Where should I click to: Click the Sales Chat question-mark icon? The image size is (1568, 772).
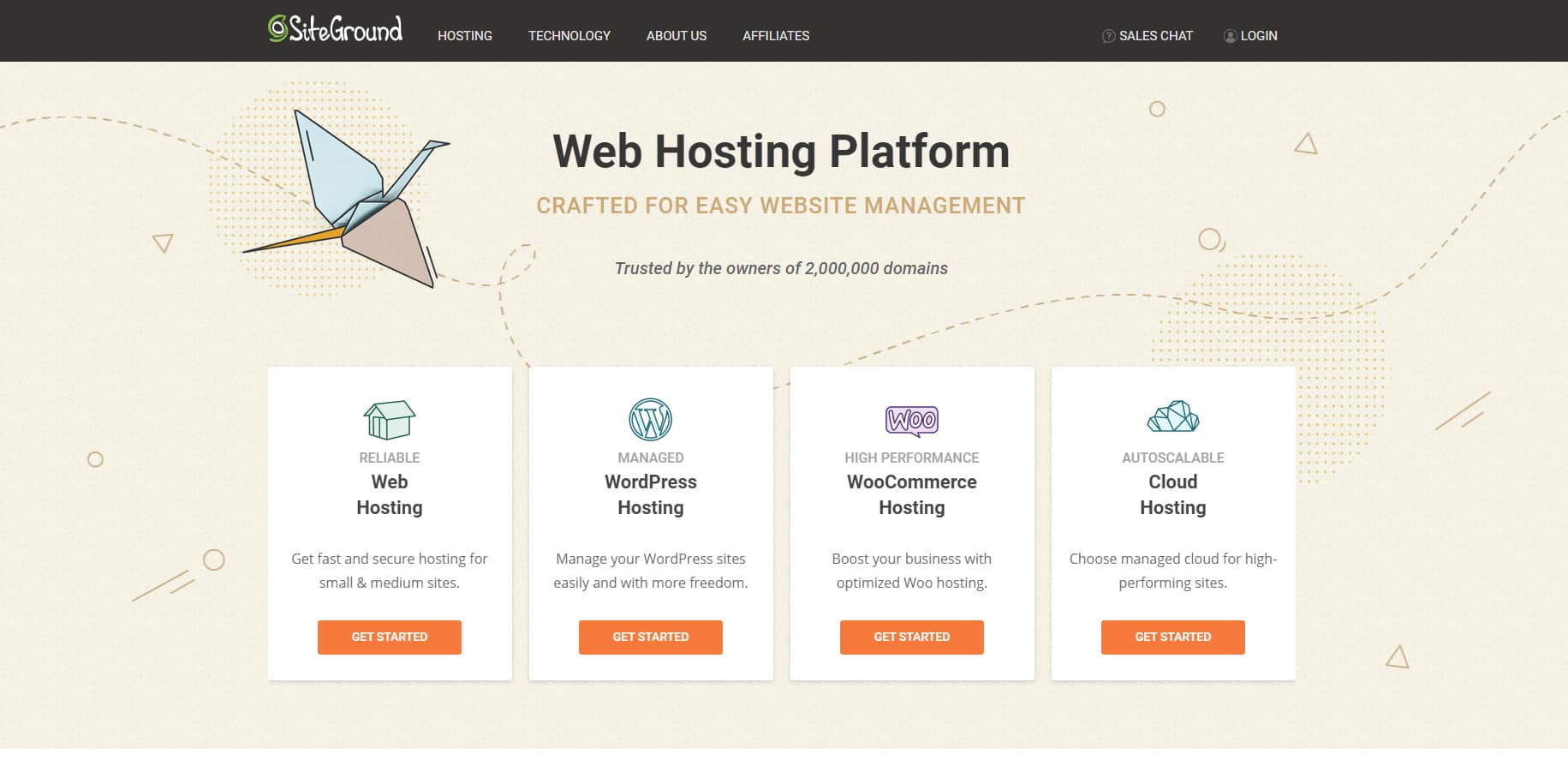(1108, 36)
